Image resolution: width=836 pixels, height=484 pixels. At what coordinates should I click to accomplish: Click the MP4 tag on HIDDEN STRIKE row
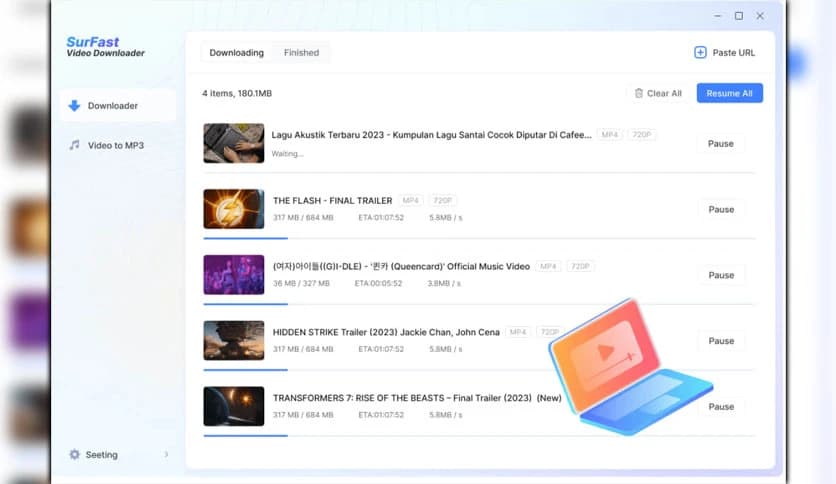(x=518, y=332)
